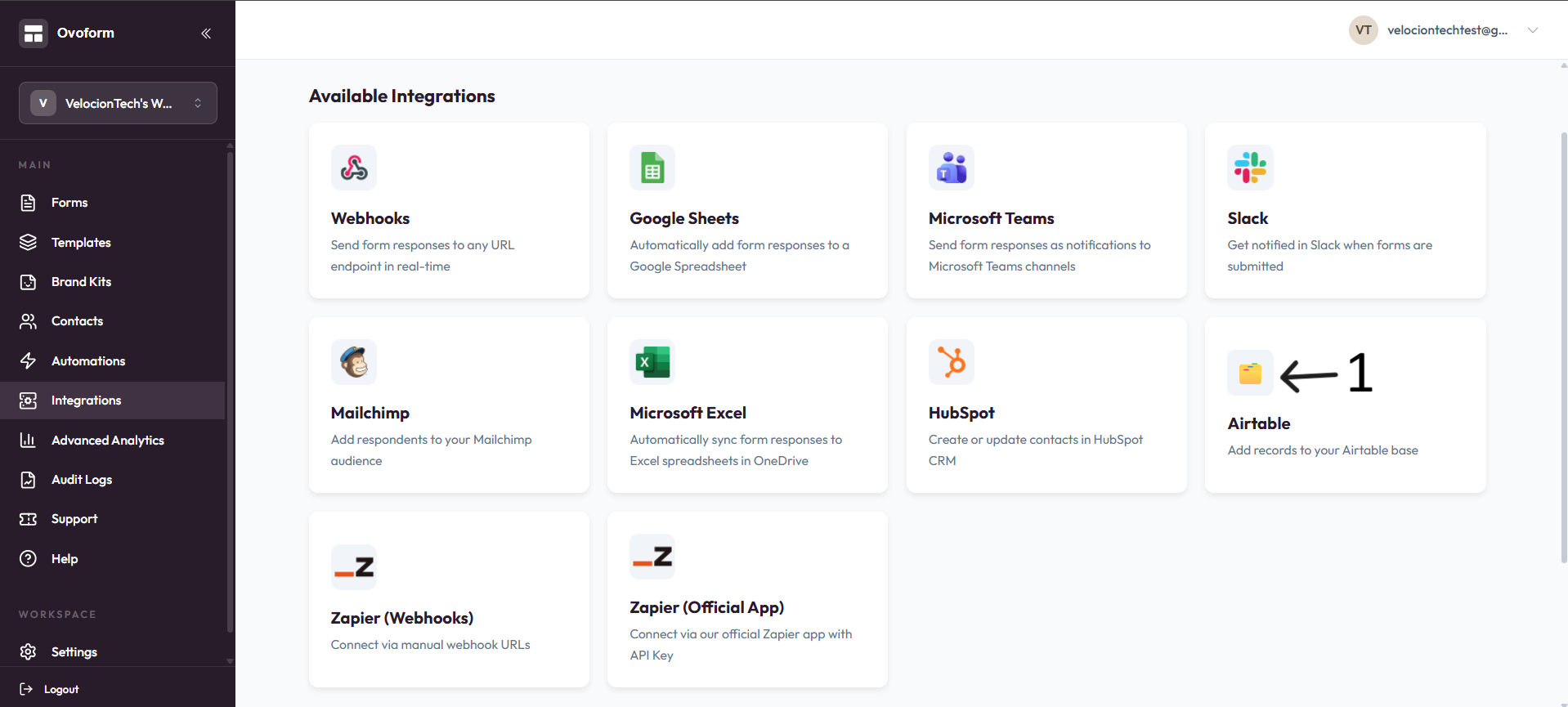
Task: Click the Automations lightning icon
Action: pos(28,360)
